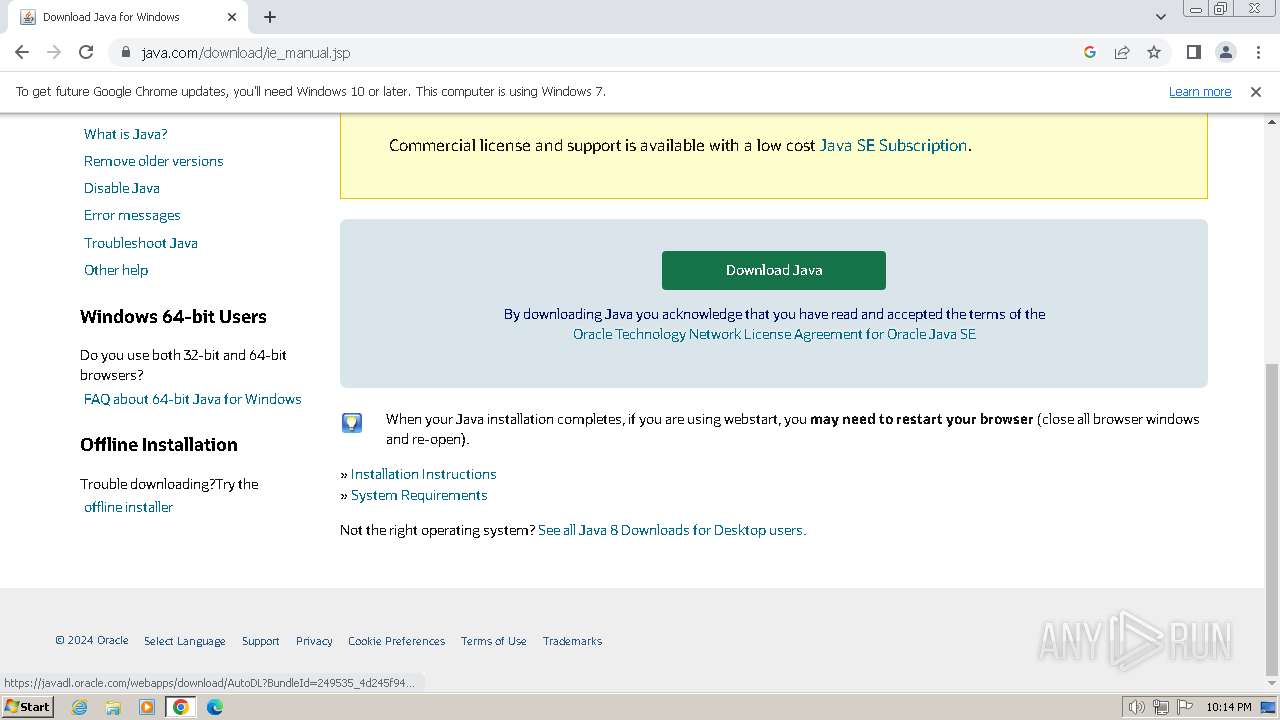Go forward to the next page
The image size is (1280, 720).
coord(54,52)
